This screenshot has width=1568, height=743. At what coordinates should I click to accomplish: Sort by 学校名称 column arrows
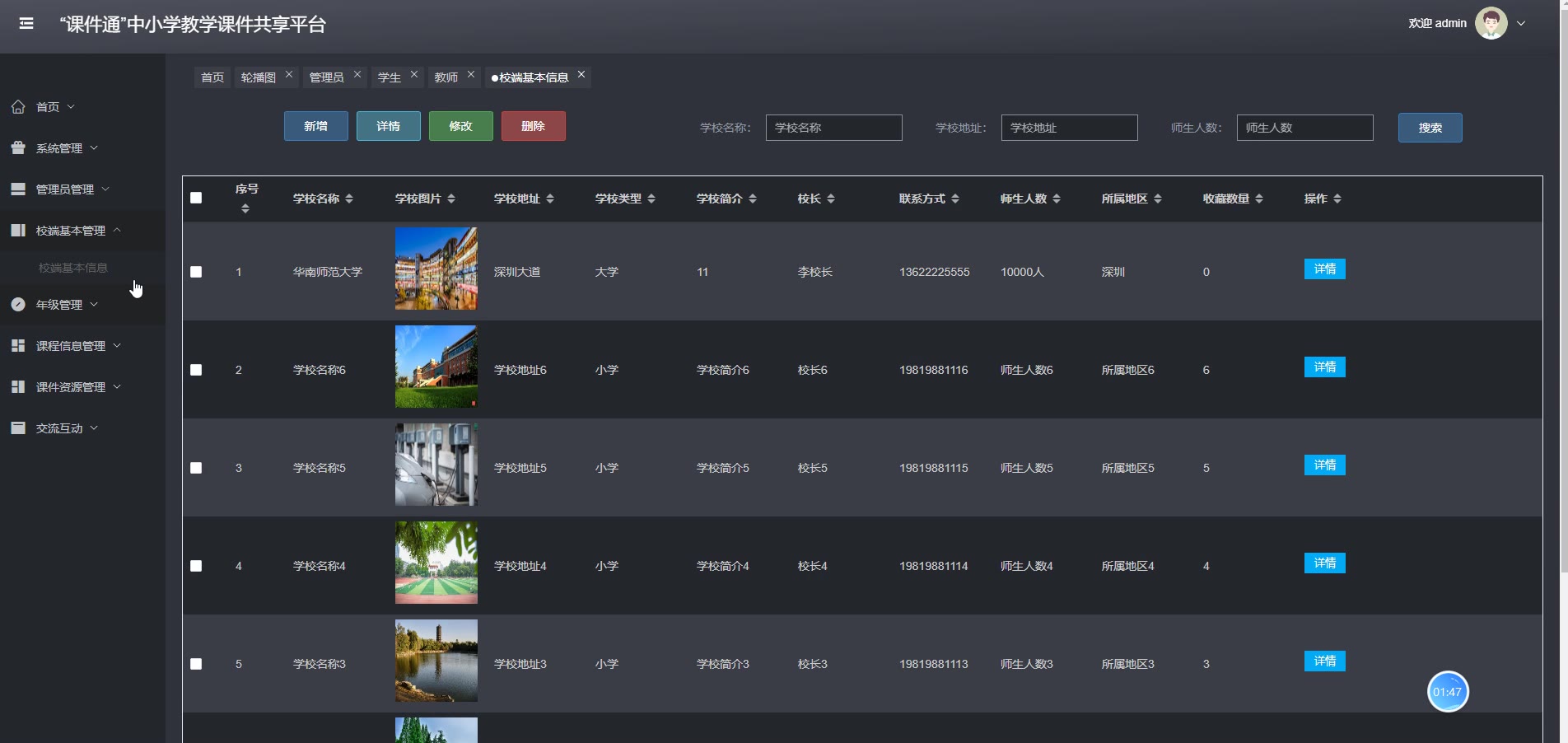pos(349,199)
